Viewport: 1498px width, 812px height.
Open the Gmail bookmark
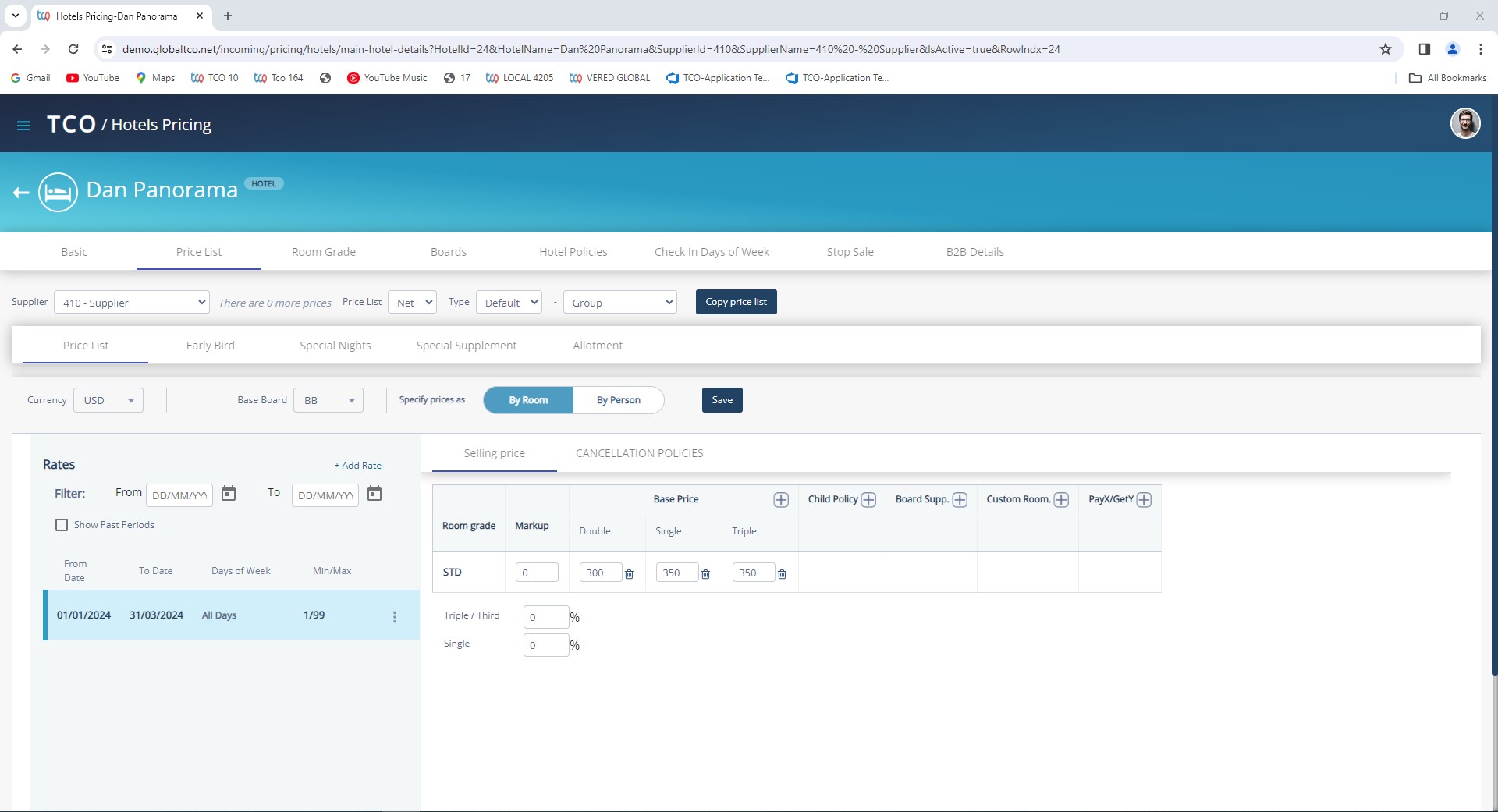30,78
